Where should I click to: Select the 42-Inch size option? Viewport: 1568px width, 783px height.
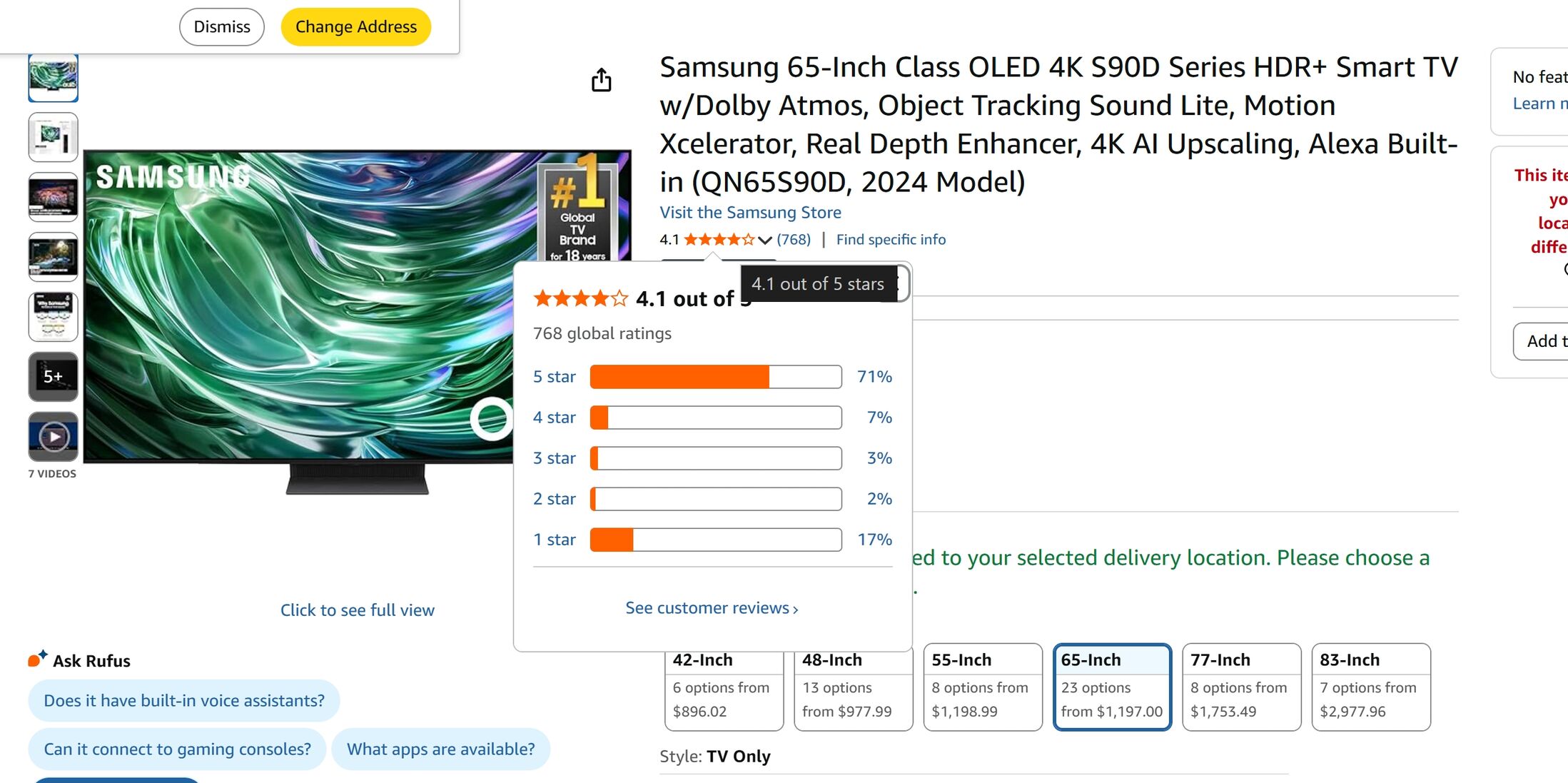click(x=724, y=687)
